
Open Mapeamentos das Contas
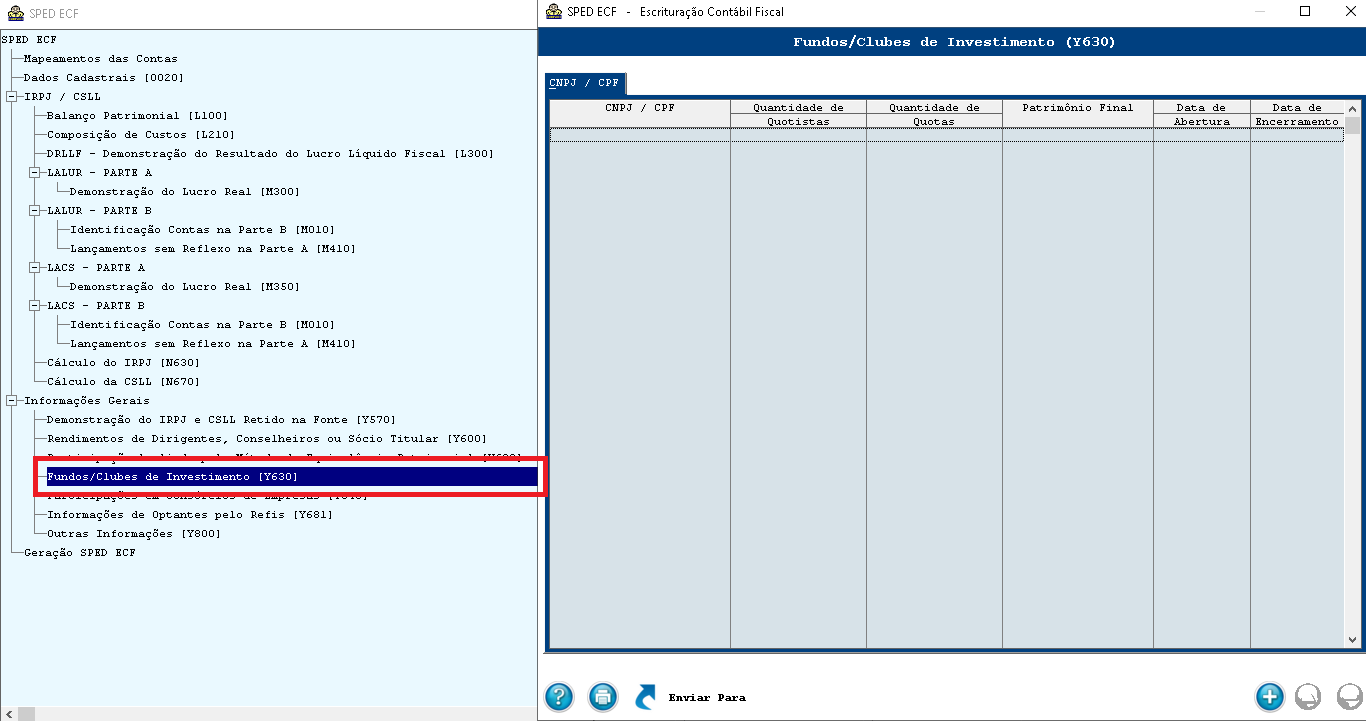100,59
